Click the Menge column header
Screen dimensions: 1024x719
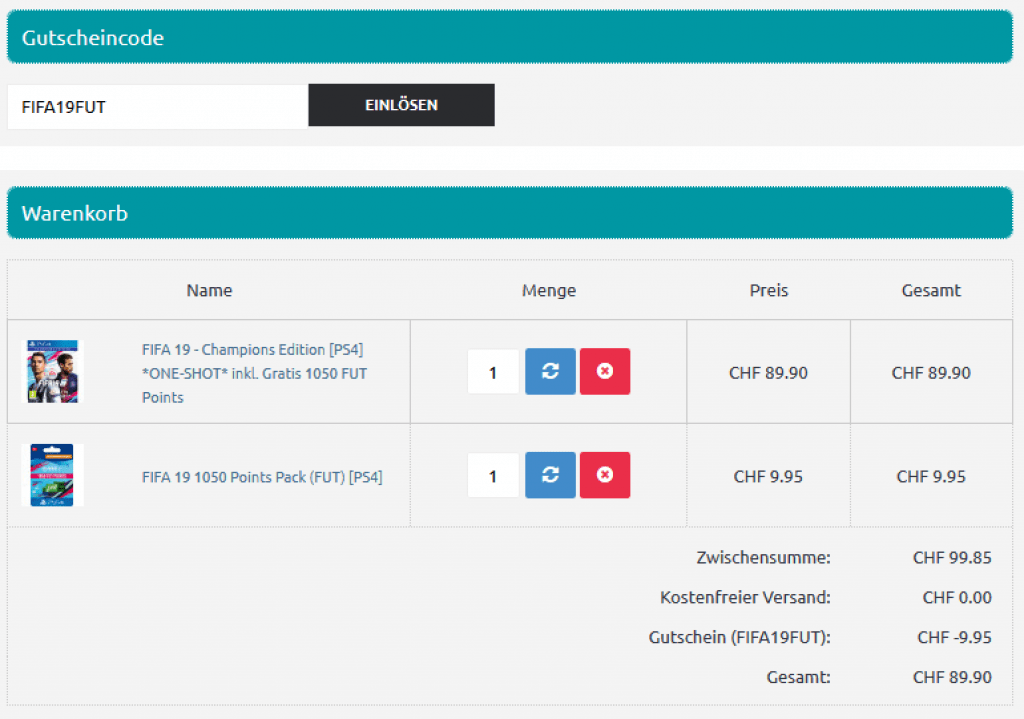pos(548,291)
